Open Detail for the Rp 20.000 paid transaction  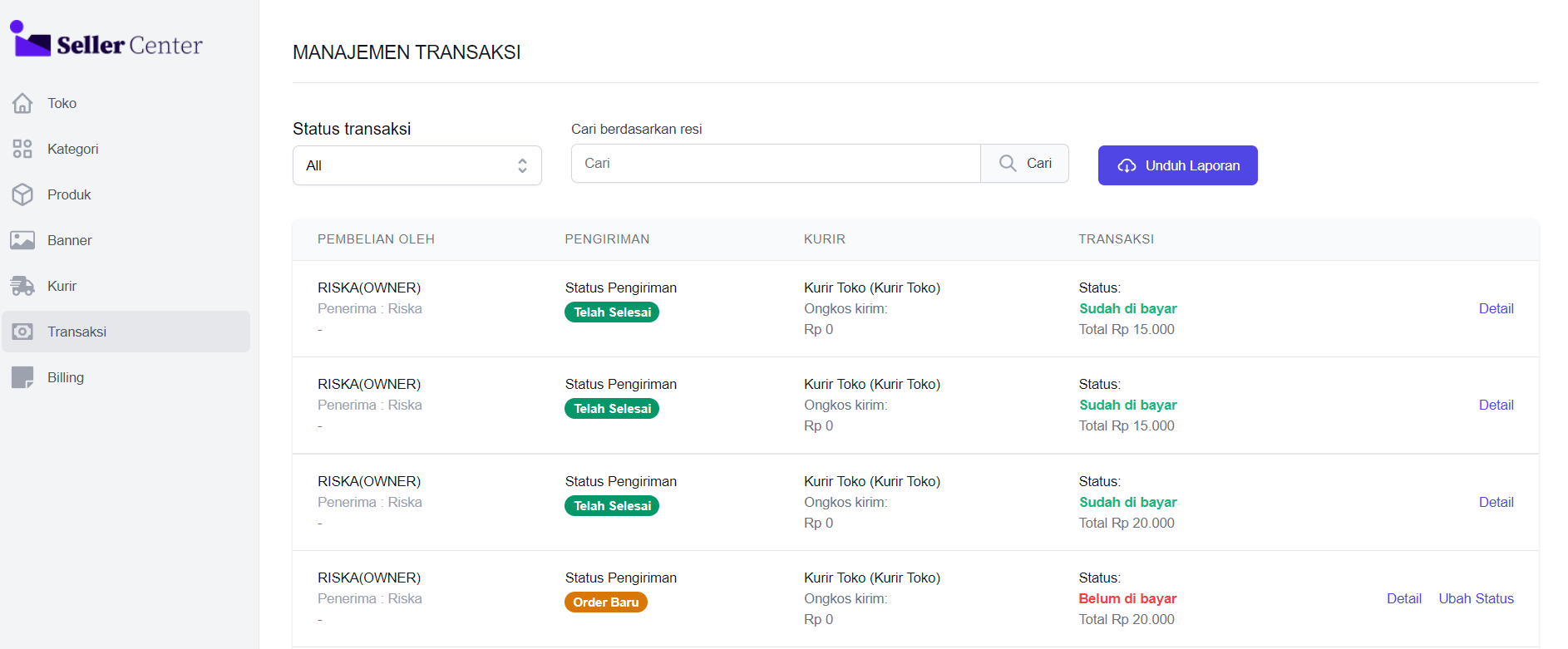pyautogui.click(x=1496, y=502)
